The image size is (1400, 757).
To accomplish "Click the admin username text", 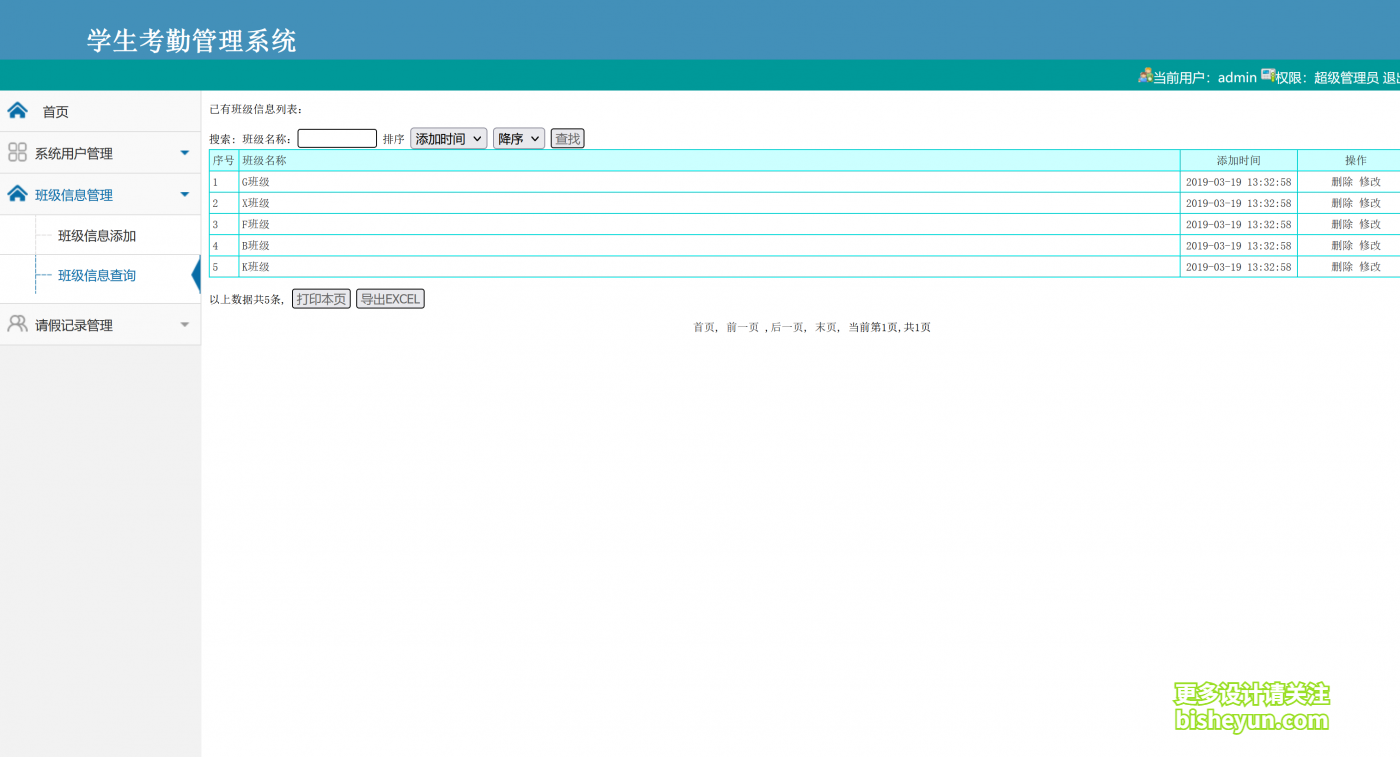I will [x=1237, y=77].
